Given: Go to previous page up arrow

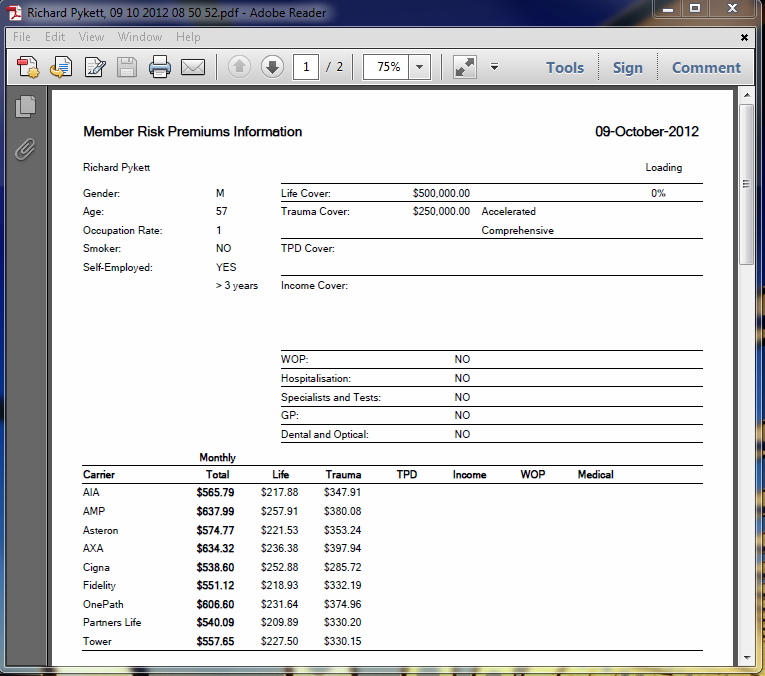Looking at the screenshot, I should click(239, 67).
